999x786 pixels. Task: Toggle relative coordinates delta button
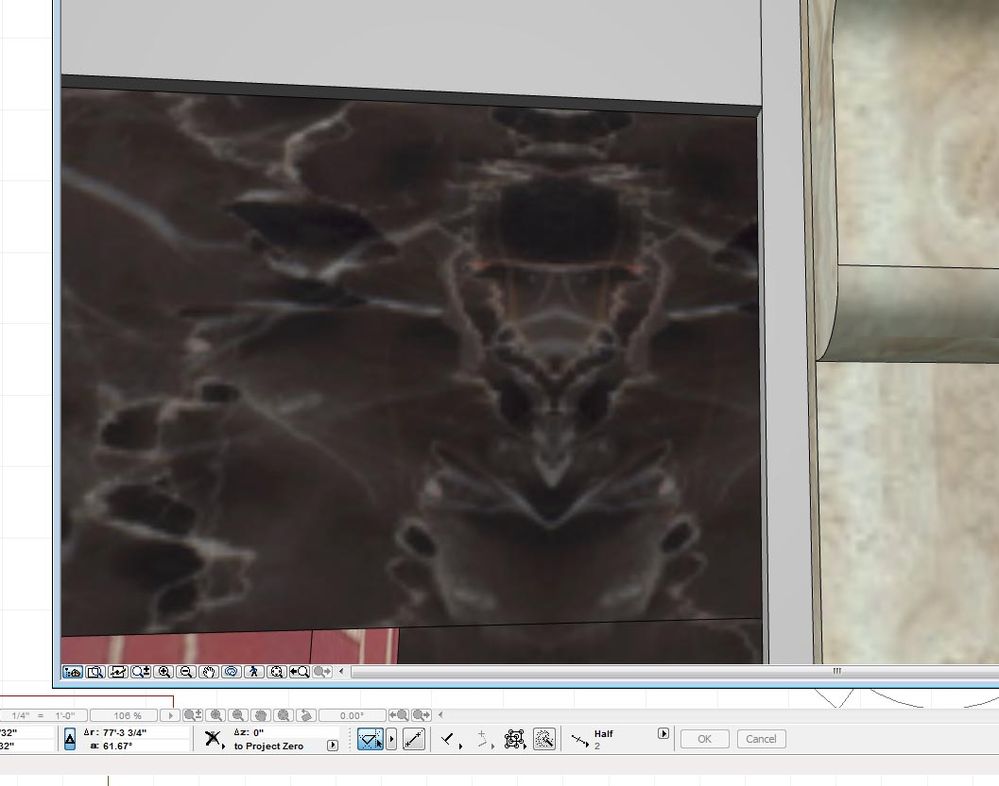point(70,739)
